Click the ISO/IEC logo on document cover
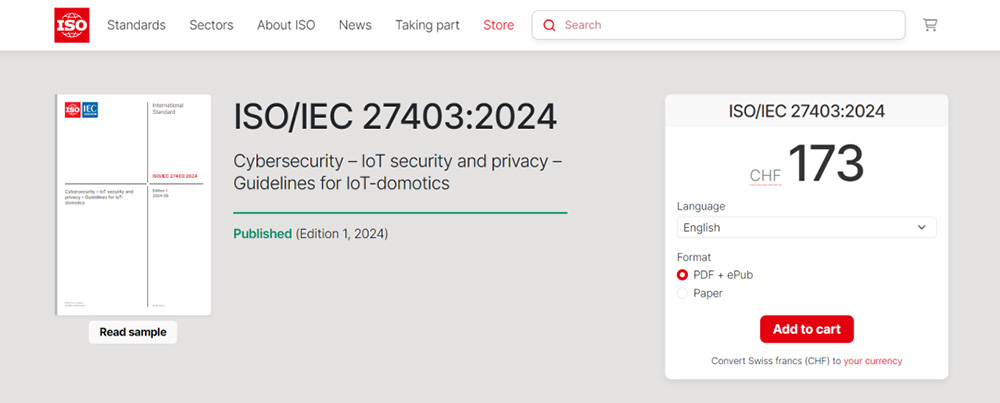The height and width of the screenshot is (403, 1000). (x=81, y=109)
